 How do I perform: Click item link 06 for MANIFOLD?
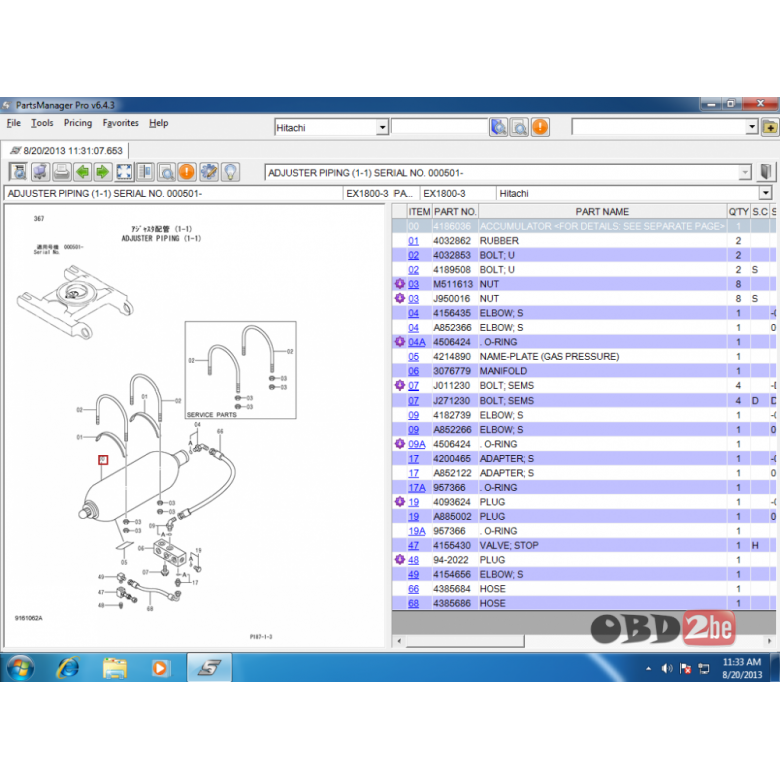tap(413, 371)
